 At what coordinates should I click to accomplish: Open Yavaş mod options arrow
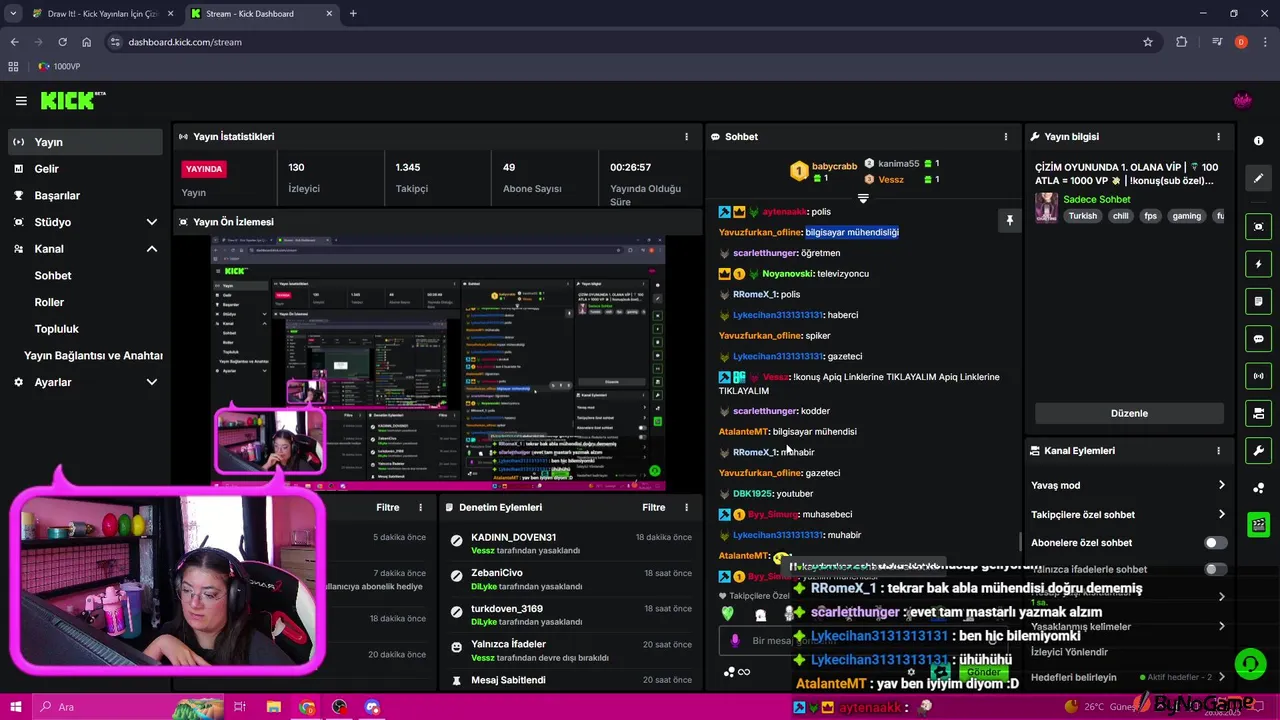(1221, 485)
